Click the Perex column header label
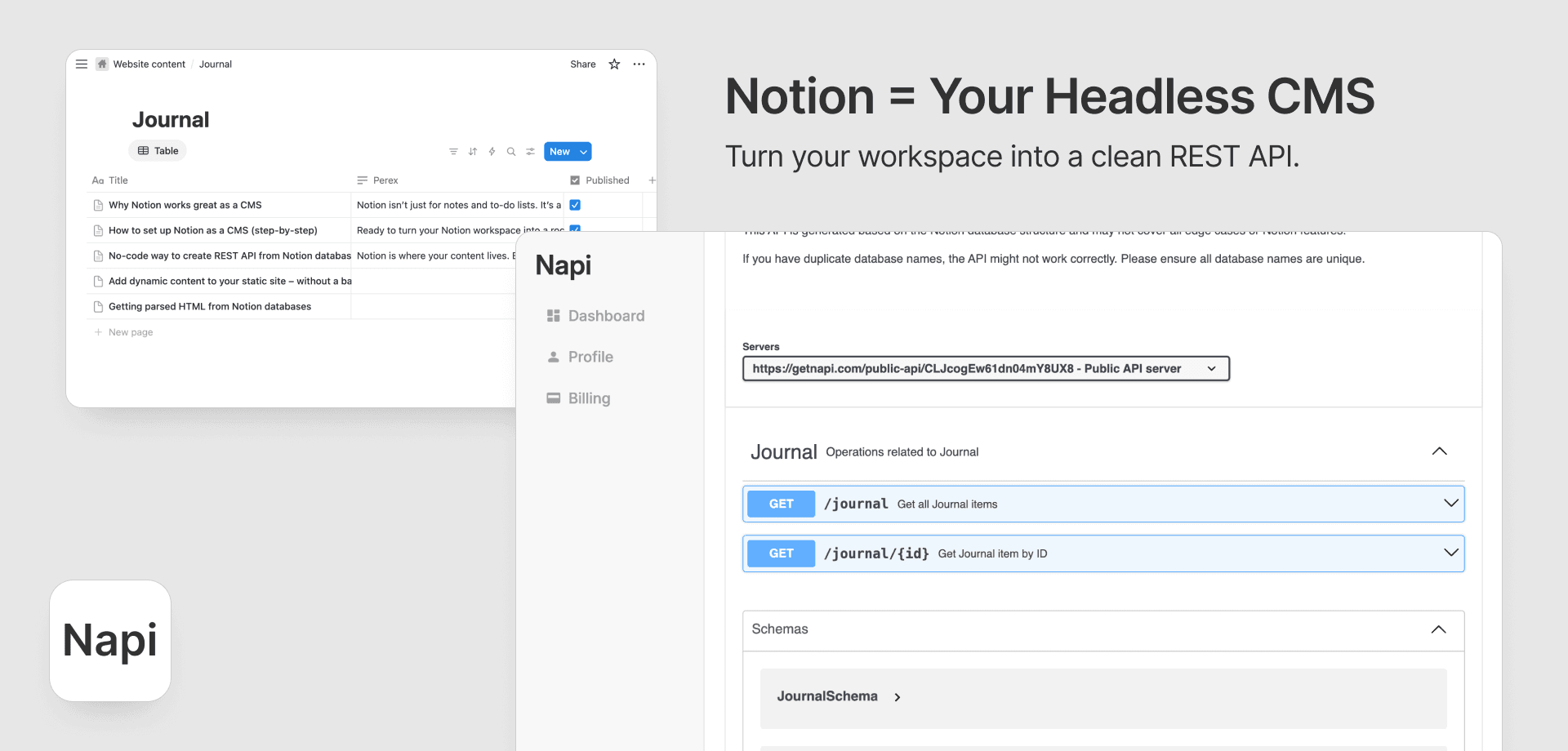 (x=385, y=180)
